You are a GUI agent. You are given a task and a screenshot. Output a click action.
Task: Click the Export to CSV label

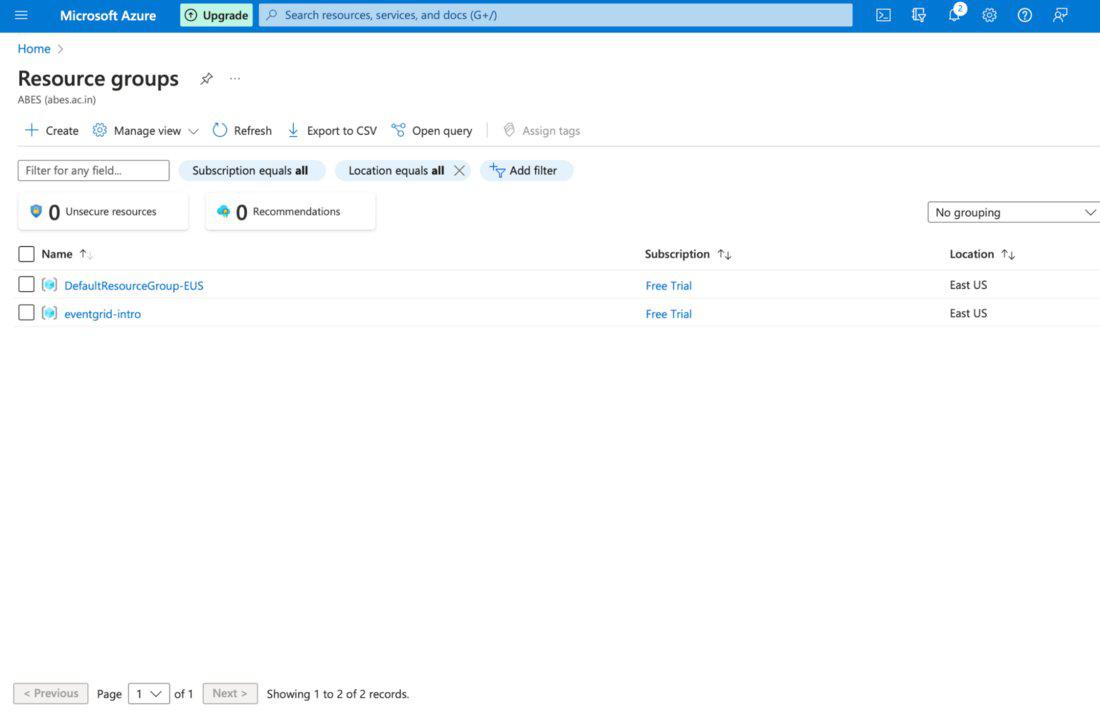pyautogui.click(x=342, y=131)
